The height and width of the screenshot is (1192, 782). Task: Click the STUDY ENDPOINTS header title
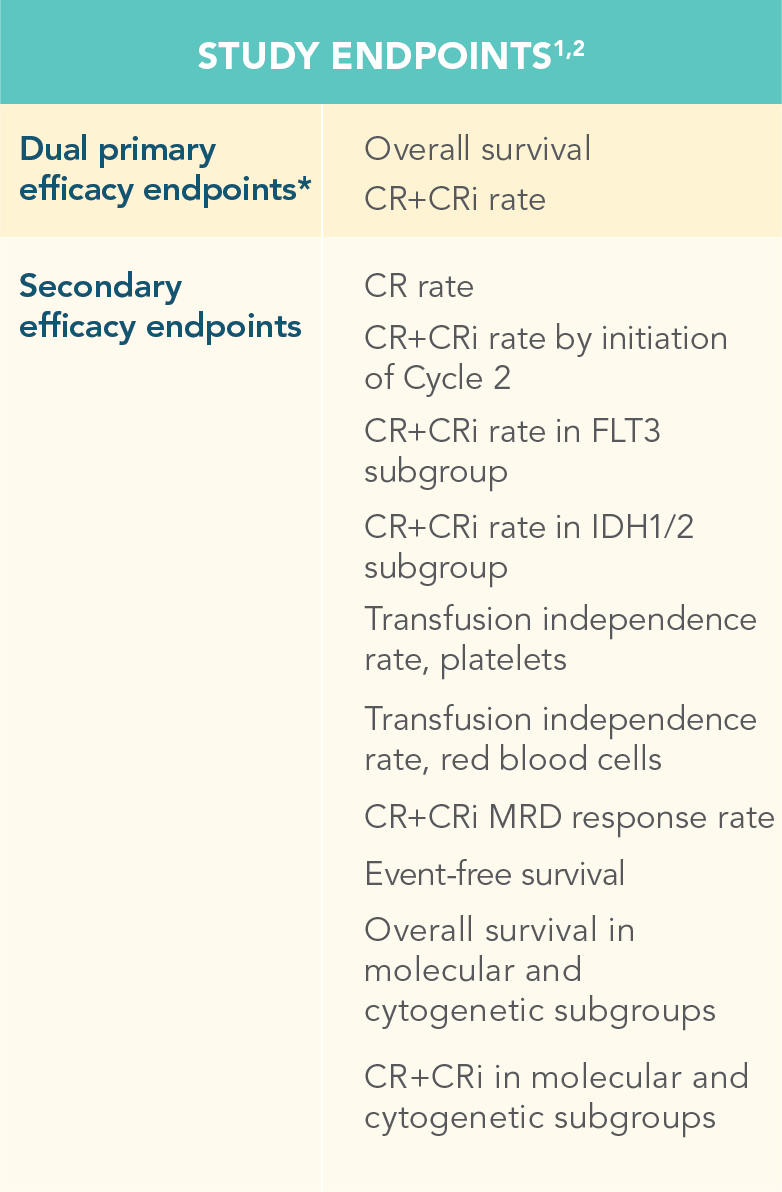(x=374, y=57)
